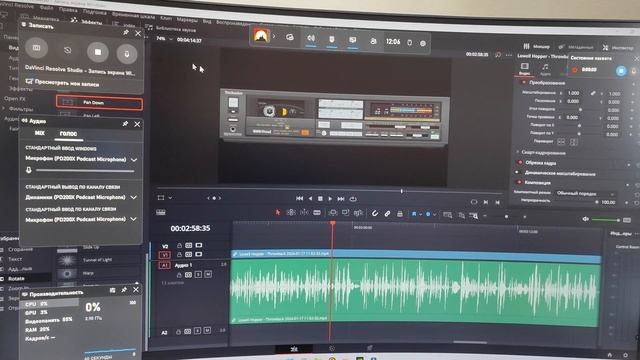Pin the Записать capture widget

(126, 32)
